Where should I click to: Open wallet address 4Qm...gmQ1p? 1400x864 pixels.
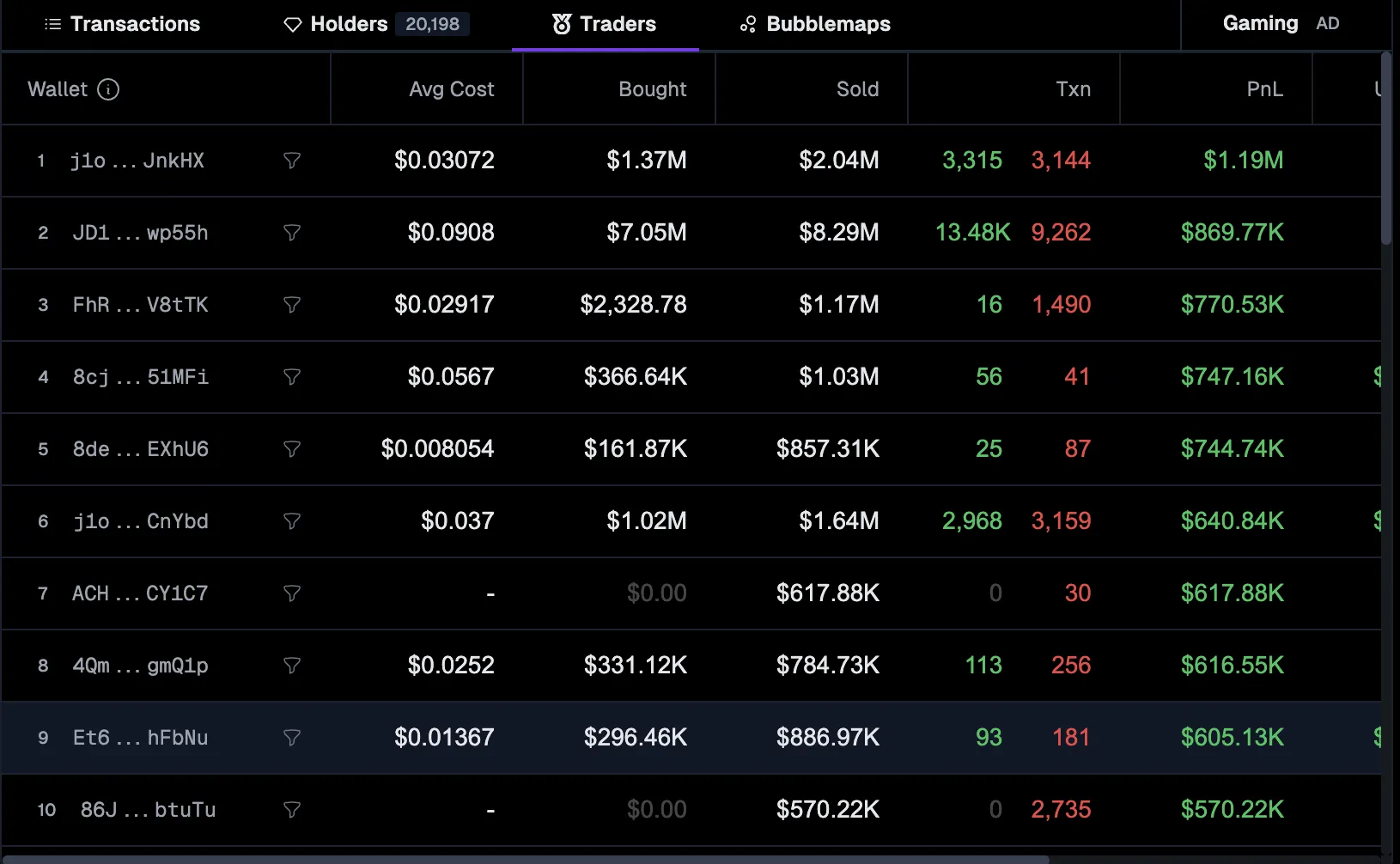141,666
